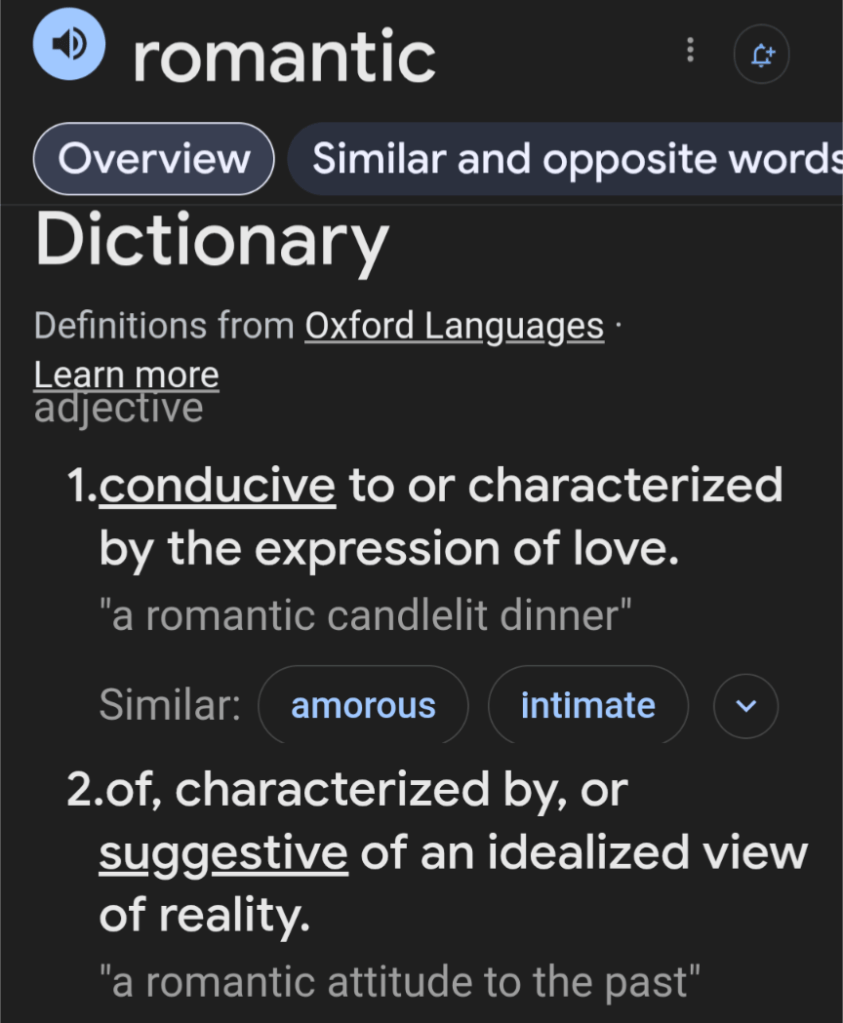The width and height of the screenshot is (843, 1023).
Task: Open the Oxford Languages link
Action: [x=454, y=326]
